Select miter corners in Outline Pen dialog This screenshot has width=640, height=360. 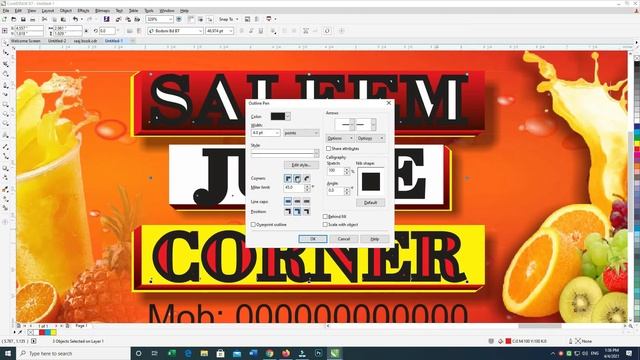tap(288, 178)
